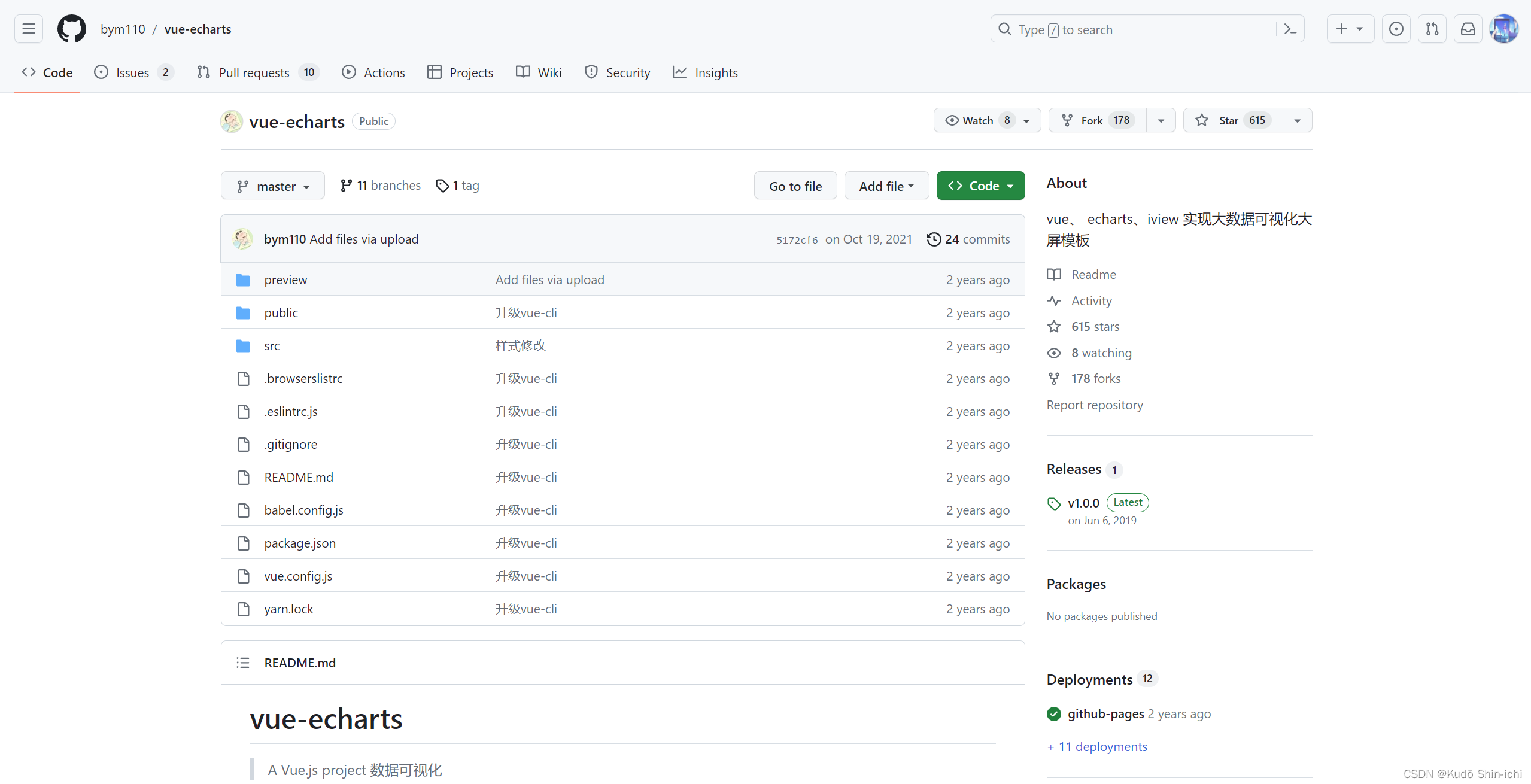Open the 11 deployments link
Viewport: 1531px width, 784px height.
[1096, 746]
